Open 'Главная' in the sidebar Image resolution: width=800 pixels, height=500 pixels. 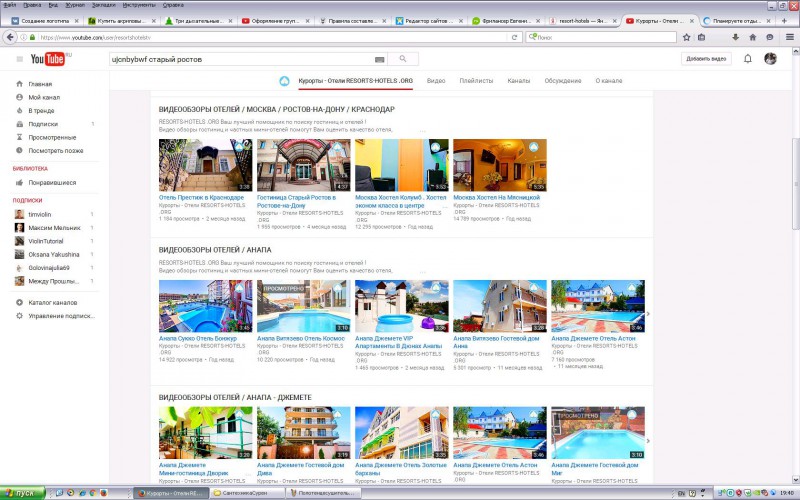(40, 84)
